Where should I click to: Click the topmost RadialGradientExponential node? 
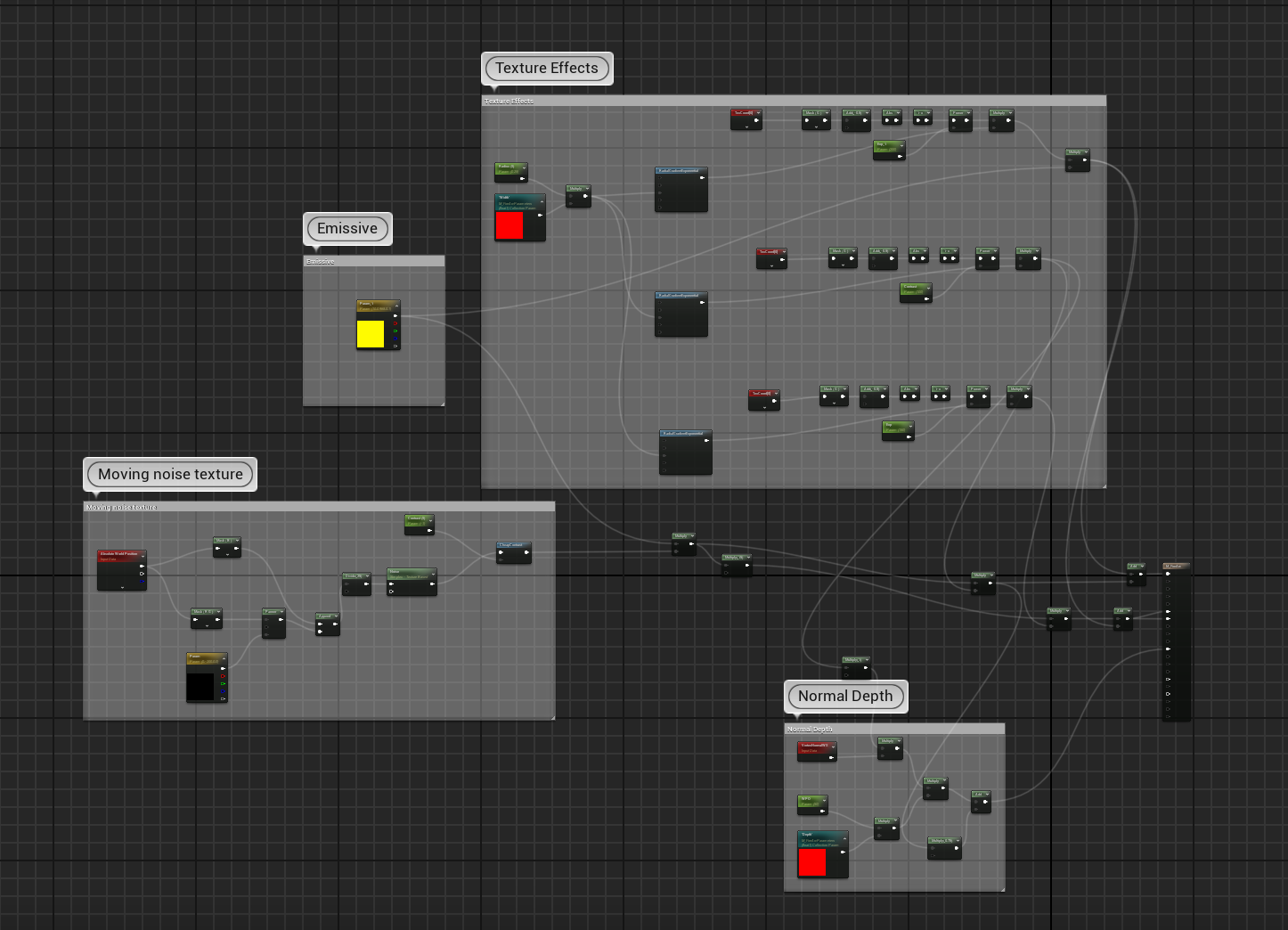681,190
